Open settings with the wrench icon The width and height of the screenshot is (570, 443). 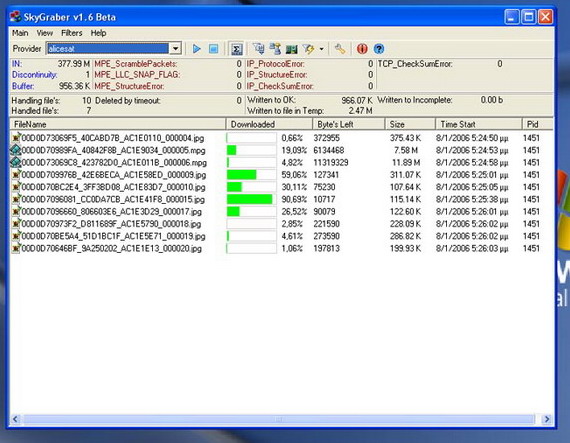pos(340,49)
